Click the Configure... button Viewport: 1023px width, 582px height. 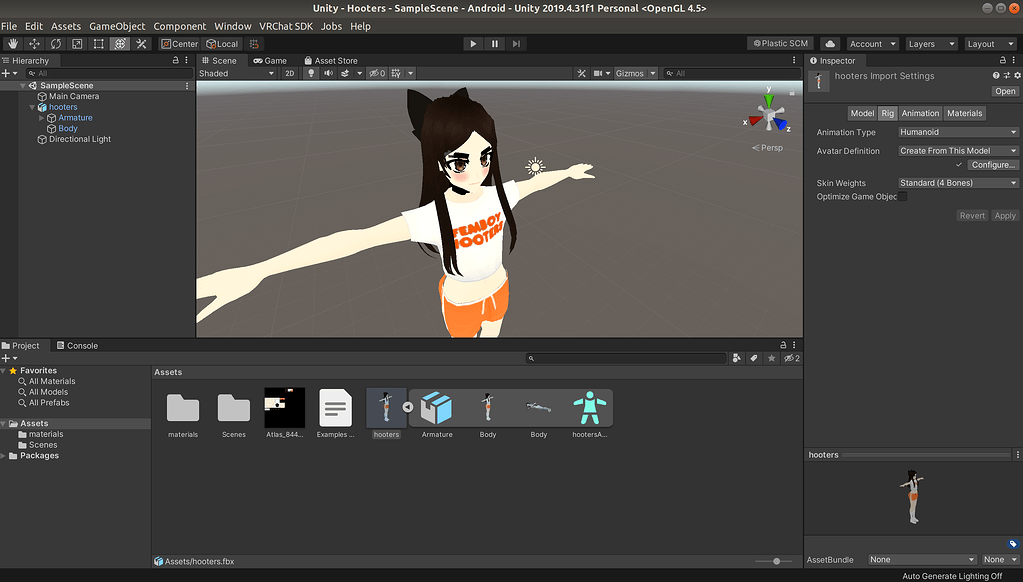click(992, 165)
